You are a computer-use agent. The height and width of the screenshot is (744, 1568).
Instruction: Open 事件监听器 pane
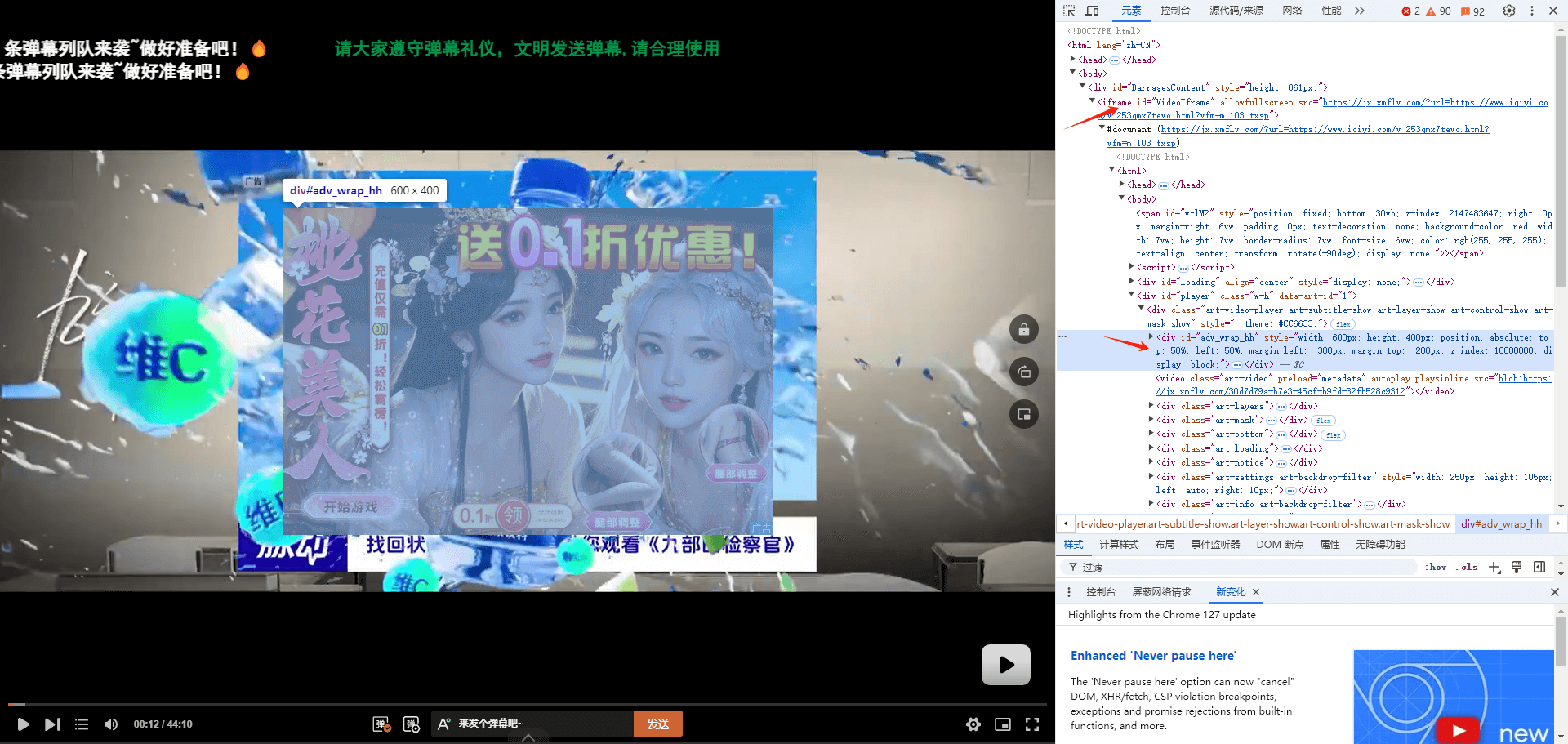point(1215,545)
